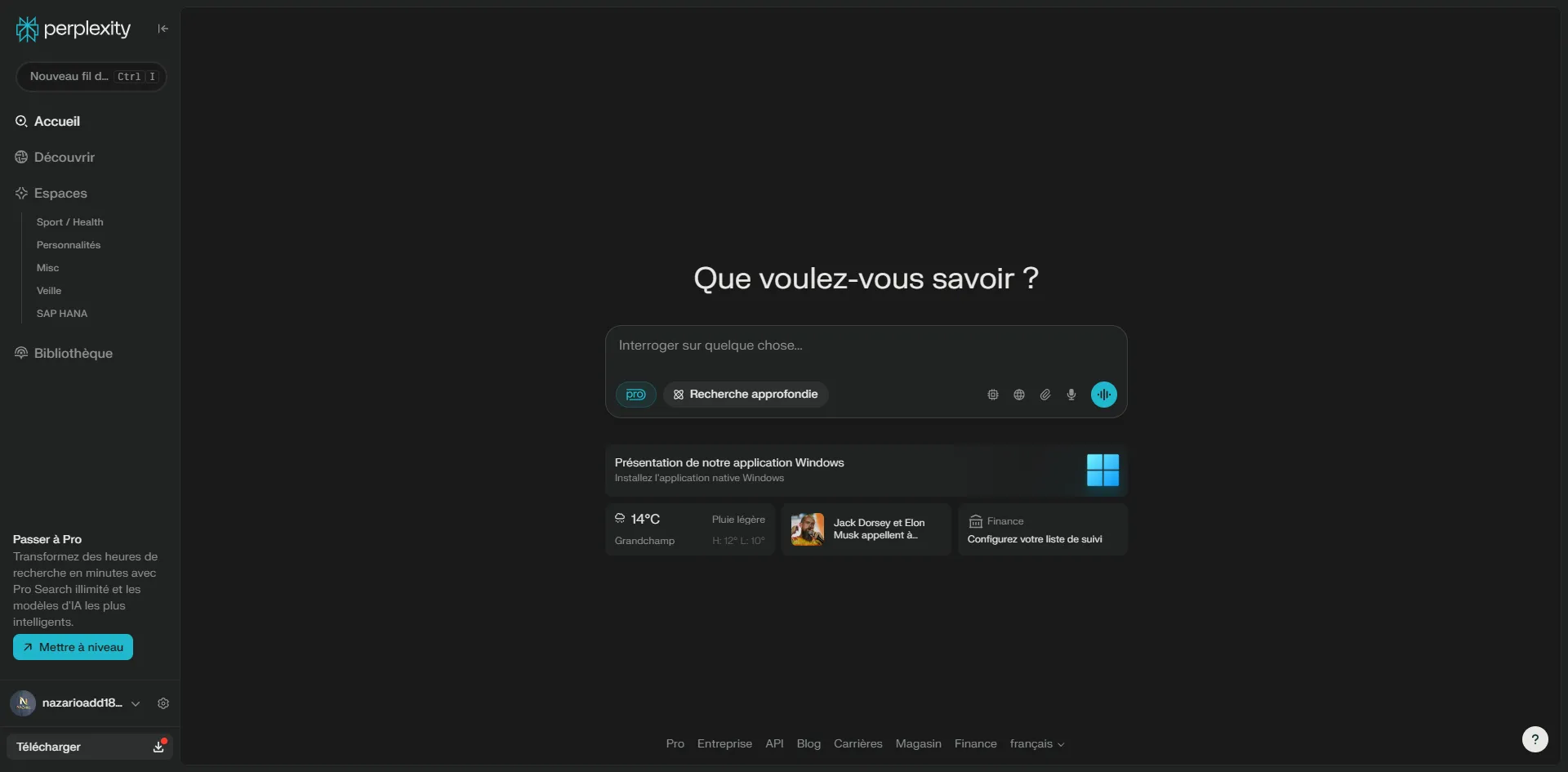The image size is (1568, 772).
Task: Start a new thread with Nouveau fil
Action: point(90,76)
